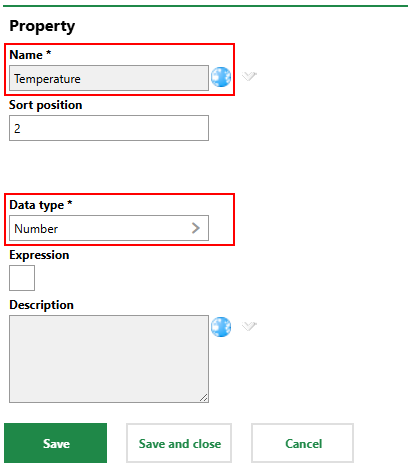Click the Description label

pyautogui.click(x=42, y=305)
